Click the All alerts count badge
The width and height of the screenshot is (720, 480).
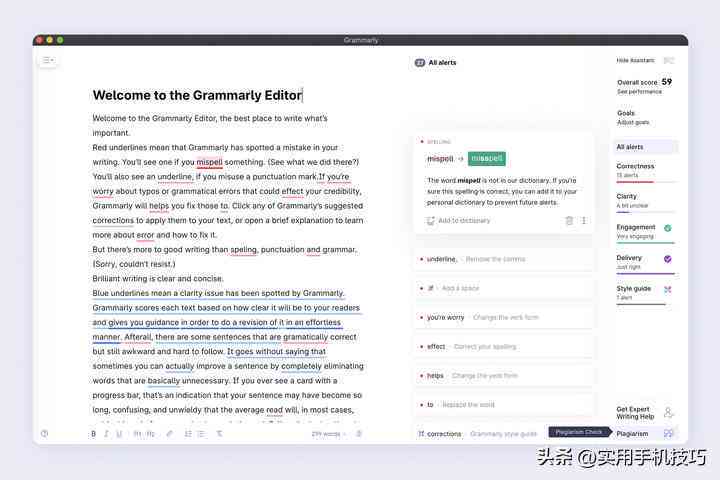pyautogui.click(x=420, y=62)
